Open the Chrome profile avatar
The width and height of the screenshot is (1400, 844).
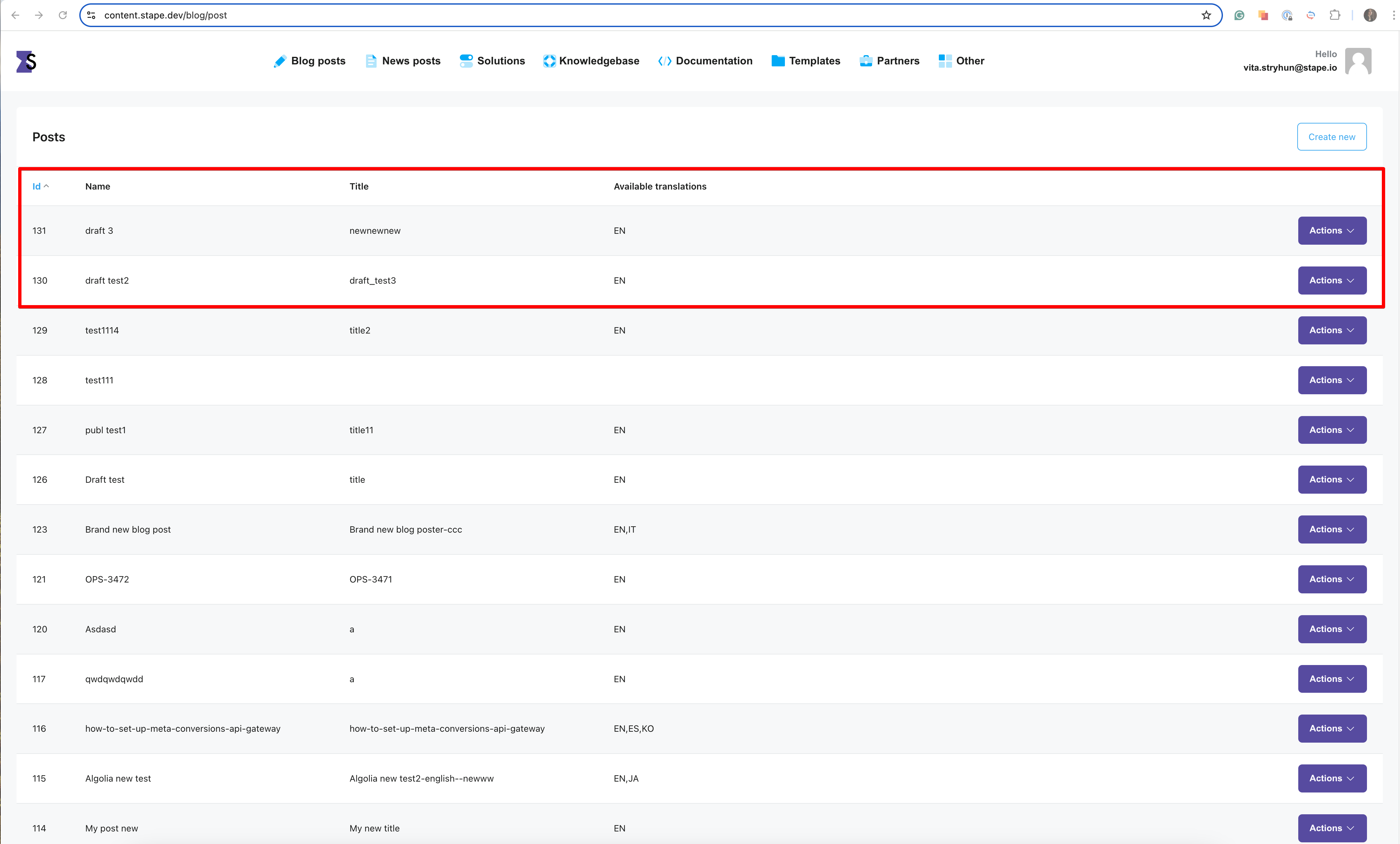click(x=1370, y=15)
